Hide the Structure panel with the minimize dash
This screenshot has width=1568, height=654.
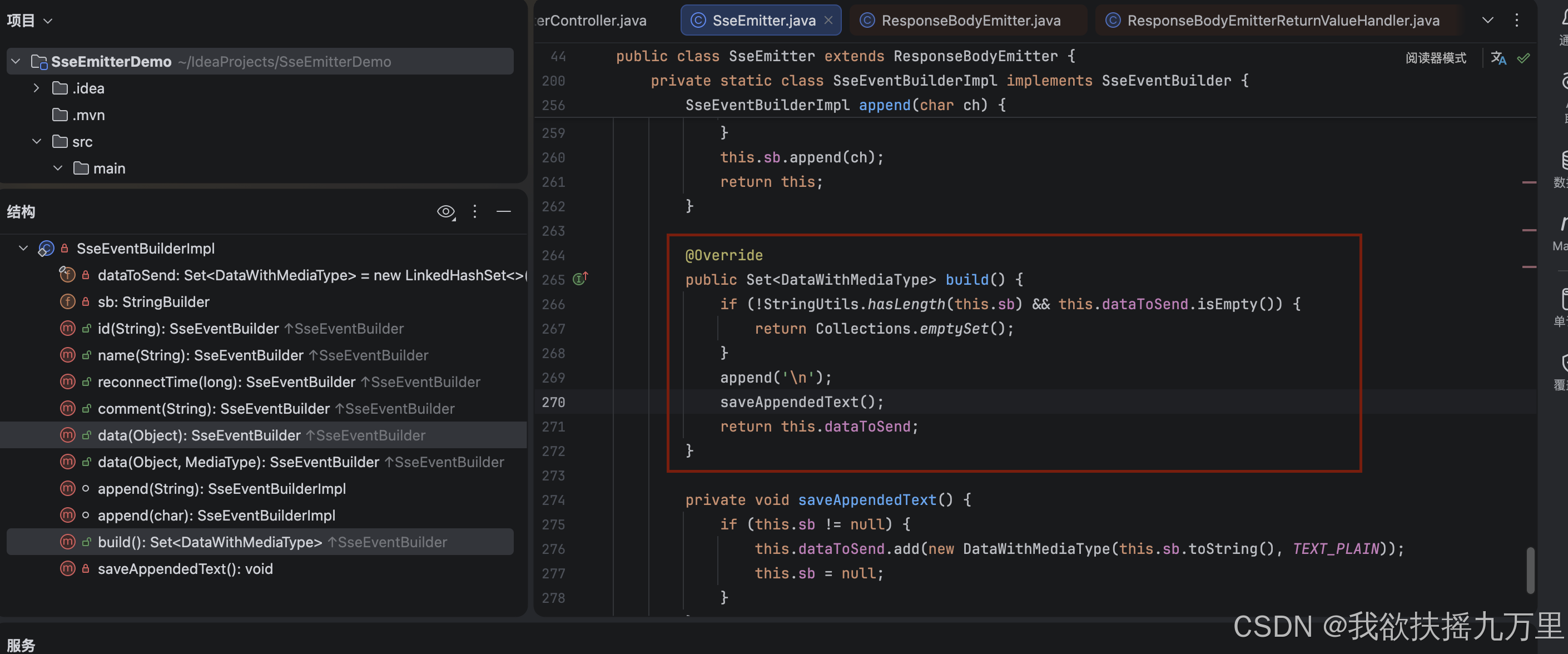503,211
